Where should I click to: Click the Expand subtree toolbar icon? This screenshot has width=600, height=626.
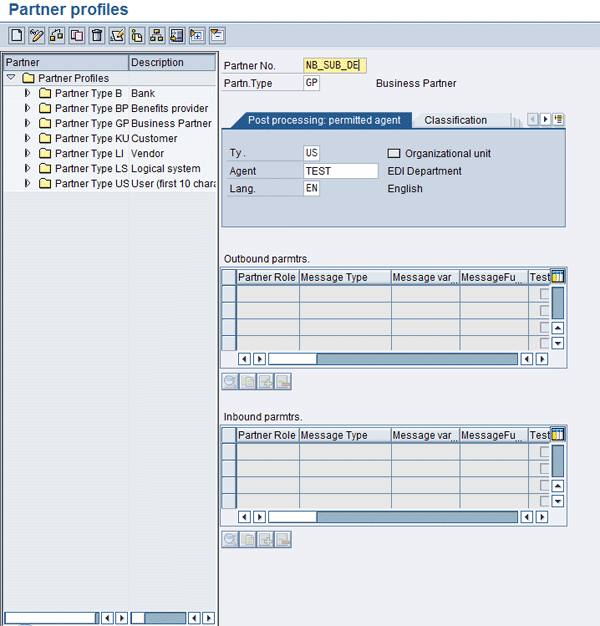point(197,35)
